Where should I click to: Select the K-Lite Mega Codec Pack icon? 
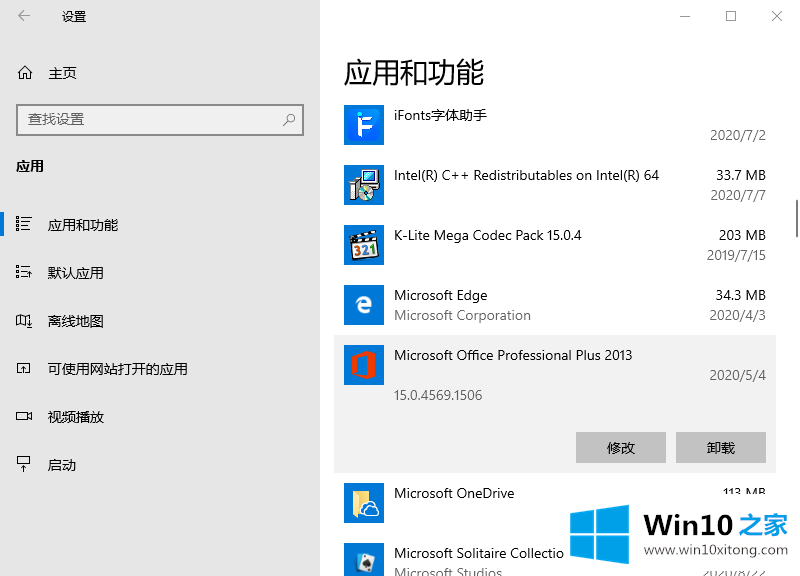(364, 245)
